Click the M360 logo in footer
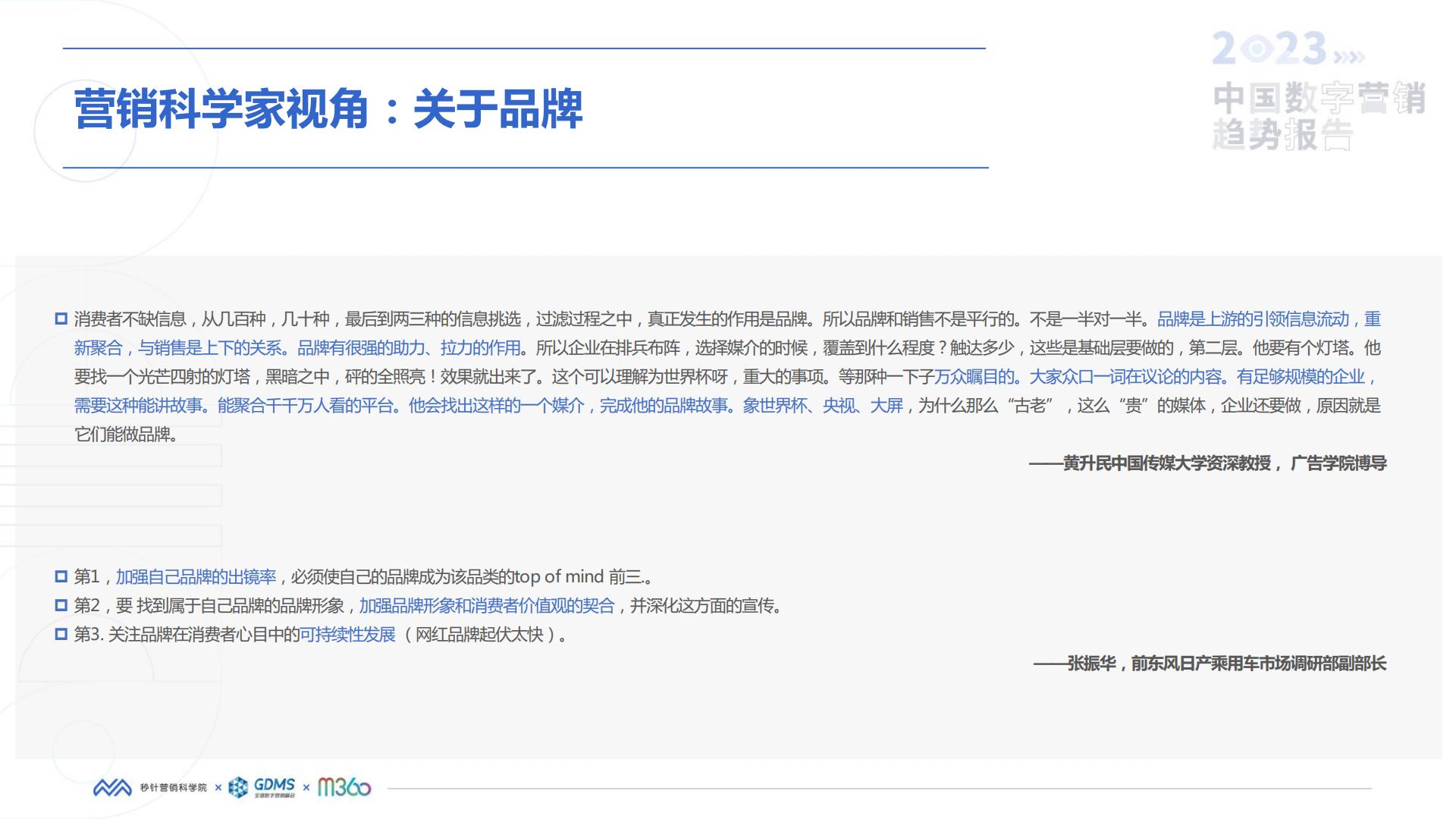This screenshot has height=819, width=1456. 344,788
